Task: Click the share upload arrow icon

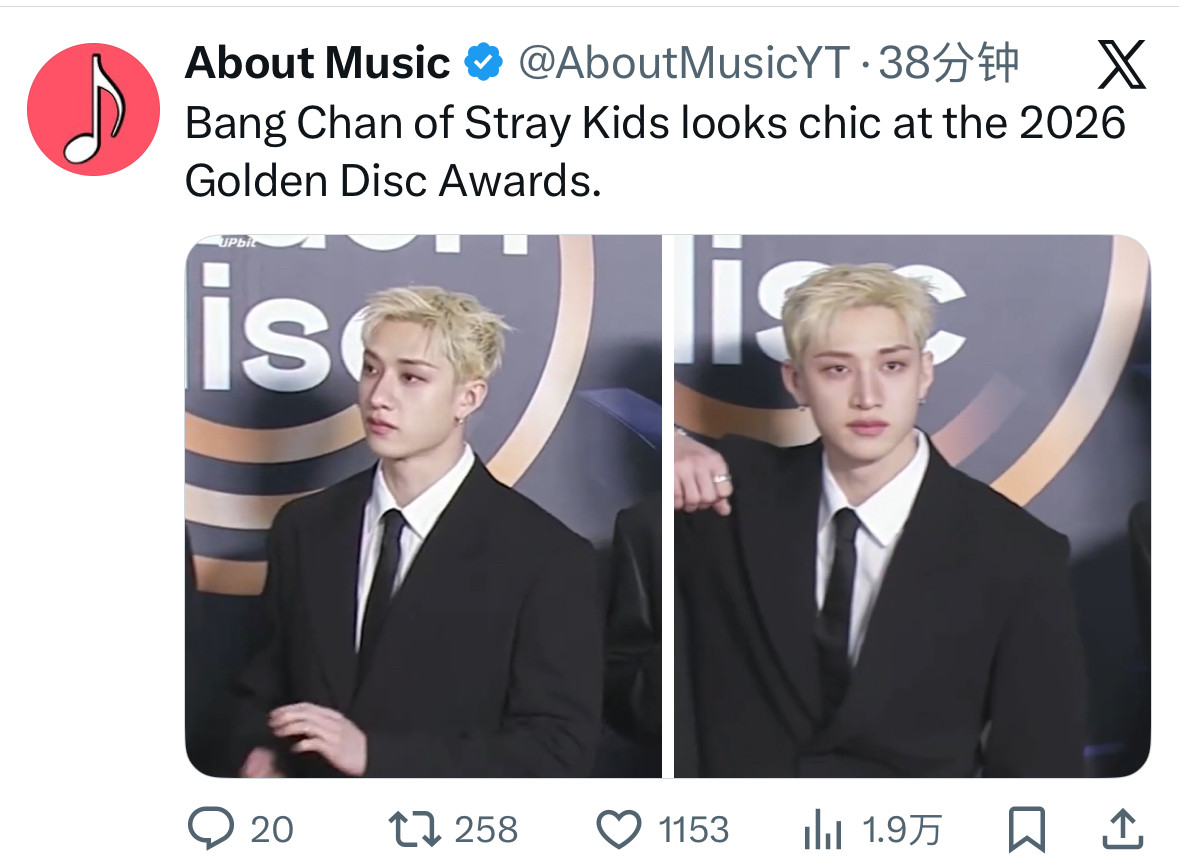Action: coord(1123,829)
